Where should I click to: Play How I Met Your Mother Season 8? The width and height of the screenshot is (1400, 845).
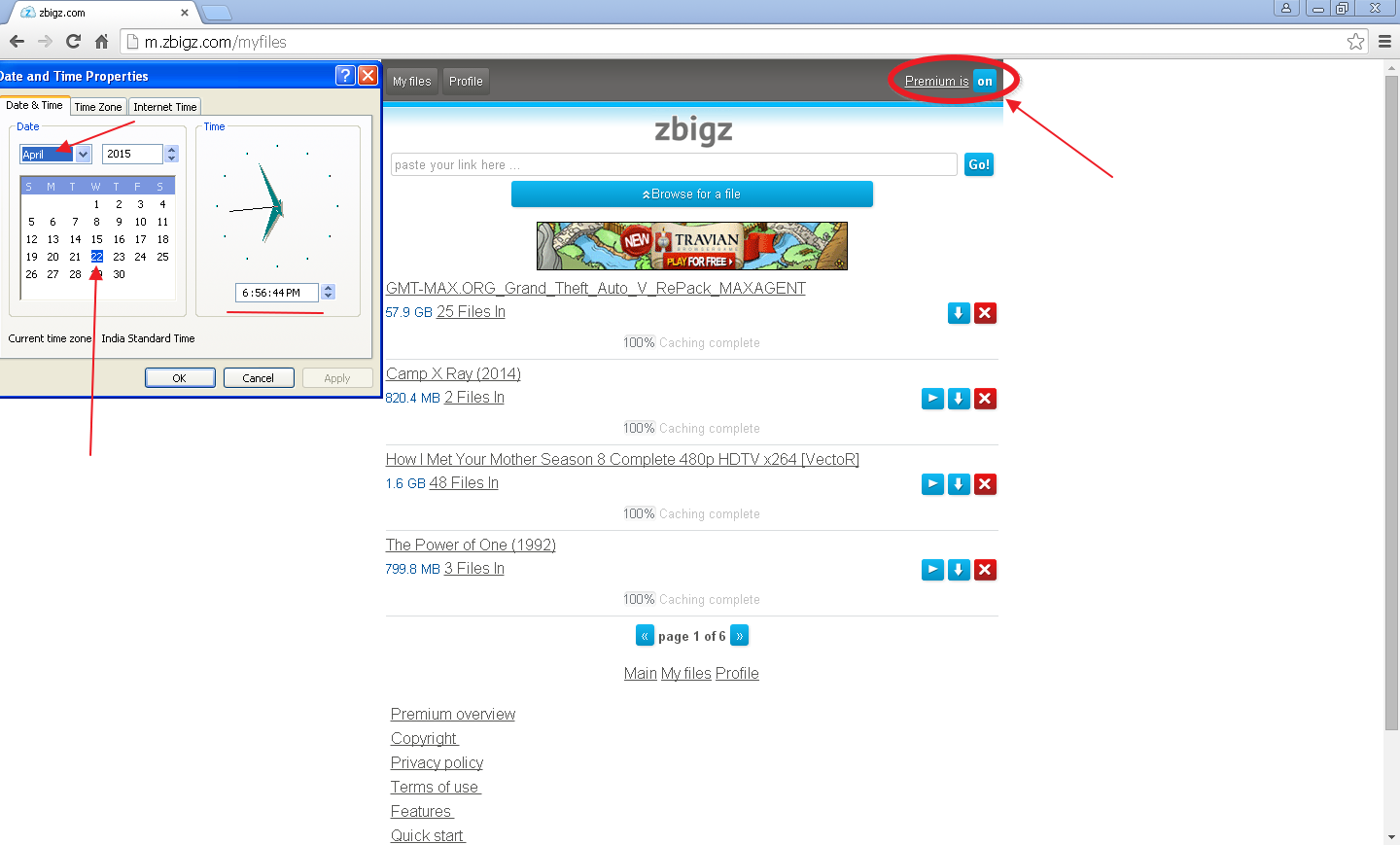coord(932,484)
